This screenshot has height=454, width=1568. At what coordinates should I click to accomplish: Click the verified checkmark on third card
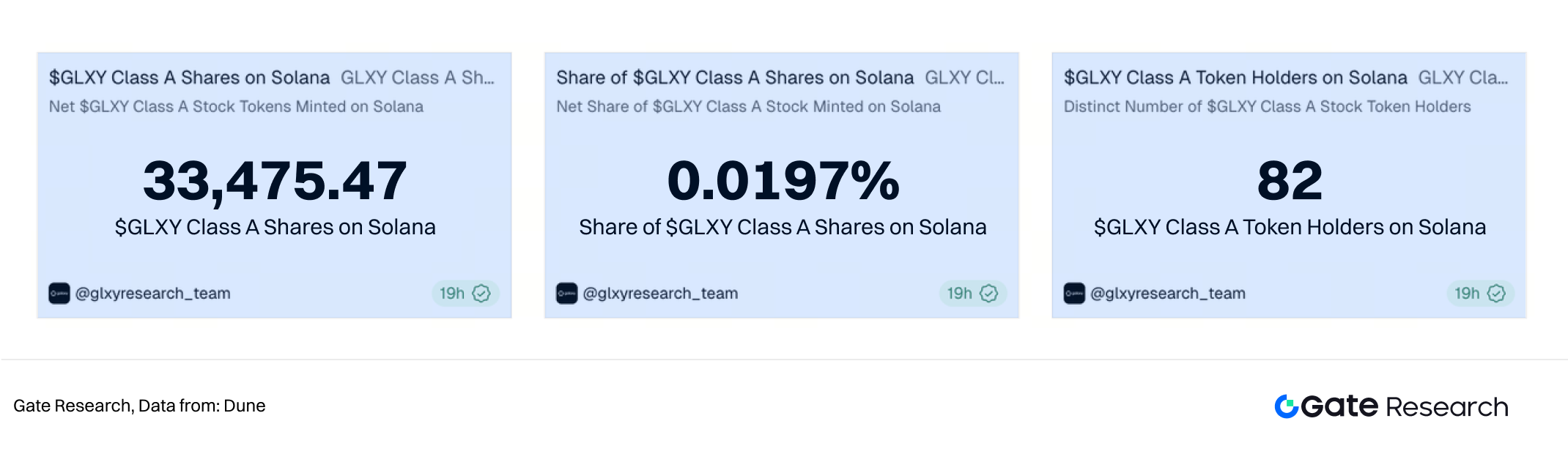pos(1497,294)
